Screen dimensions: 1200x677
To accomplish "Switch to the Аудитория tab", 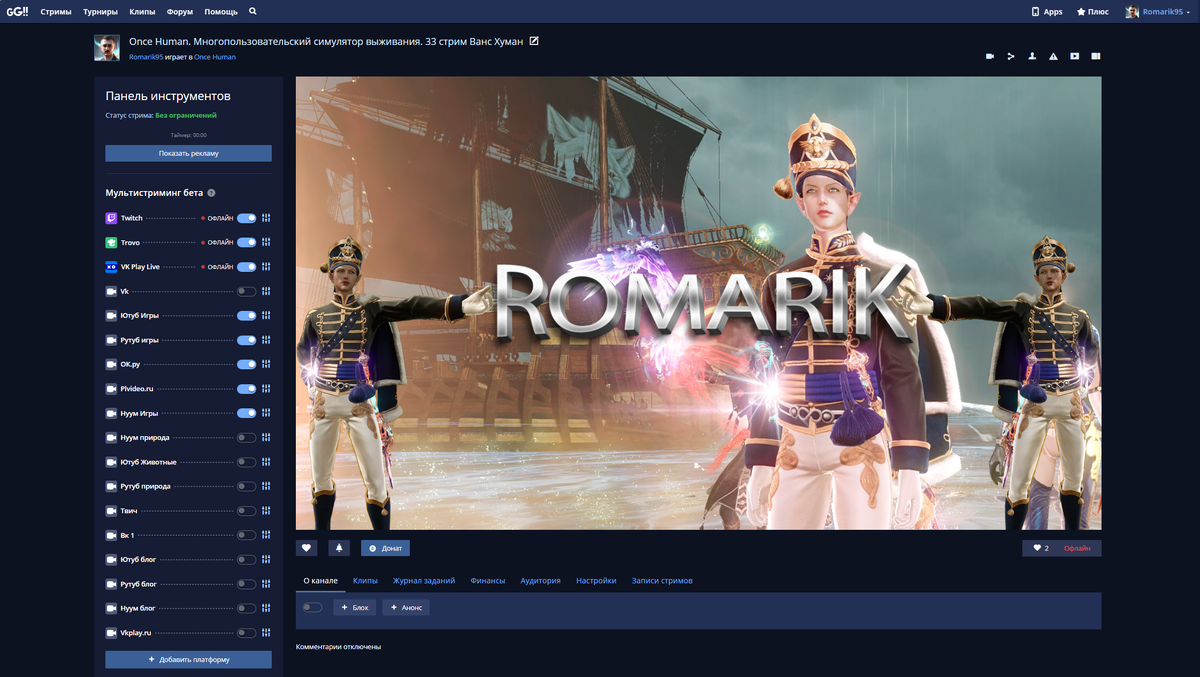I will (x=540, y=580).
